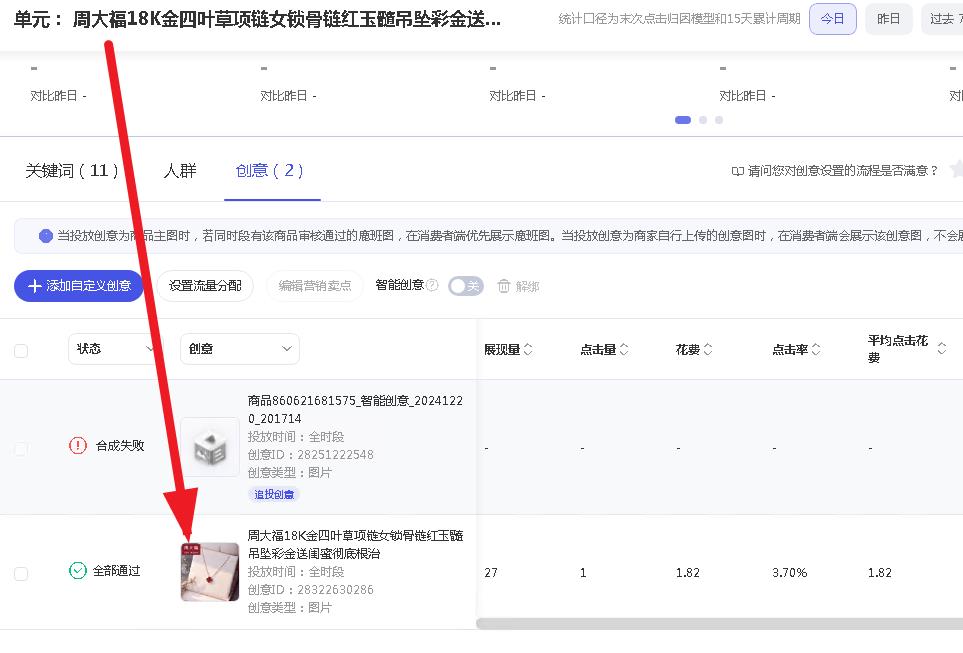
Task: Toggle the 智能创意 switch
Action: click(x=466, y=286)
